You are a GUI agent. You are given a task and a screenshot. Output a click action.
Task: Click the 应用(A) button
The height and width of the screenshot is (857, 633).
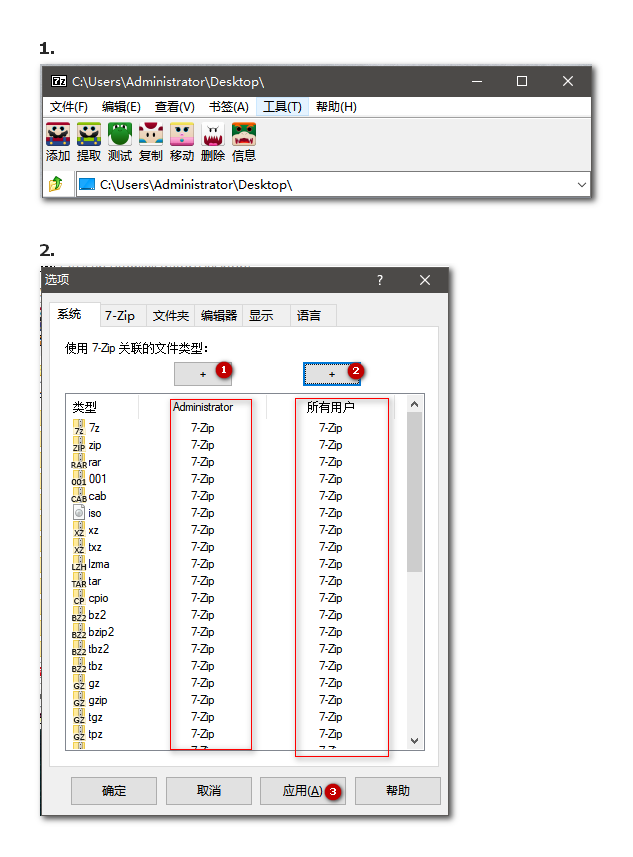pyautogui.click(x=303, y=791)
